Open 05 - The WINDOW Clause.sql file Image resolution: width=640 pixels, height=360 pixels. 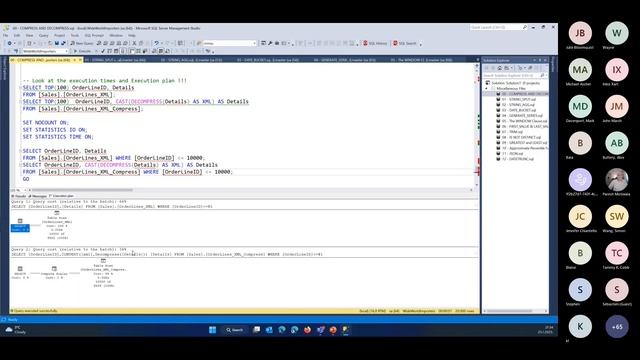pos(522,121)
